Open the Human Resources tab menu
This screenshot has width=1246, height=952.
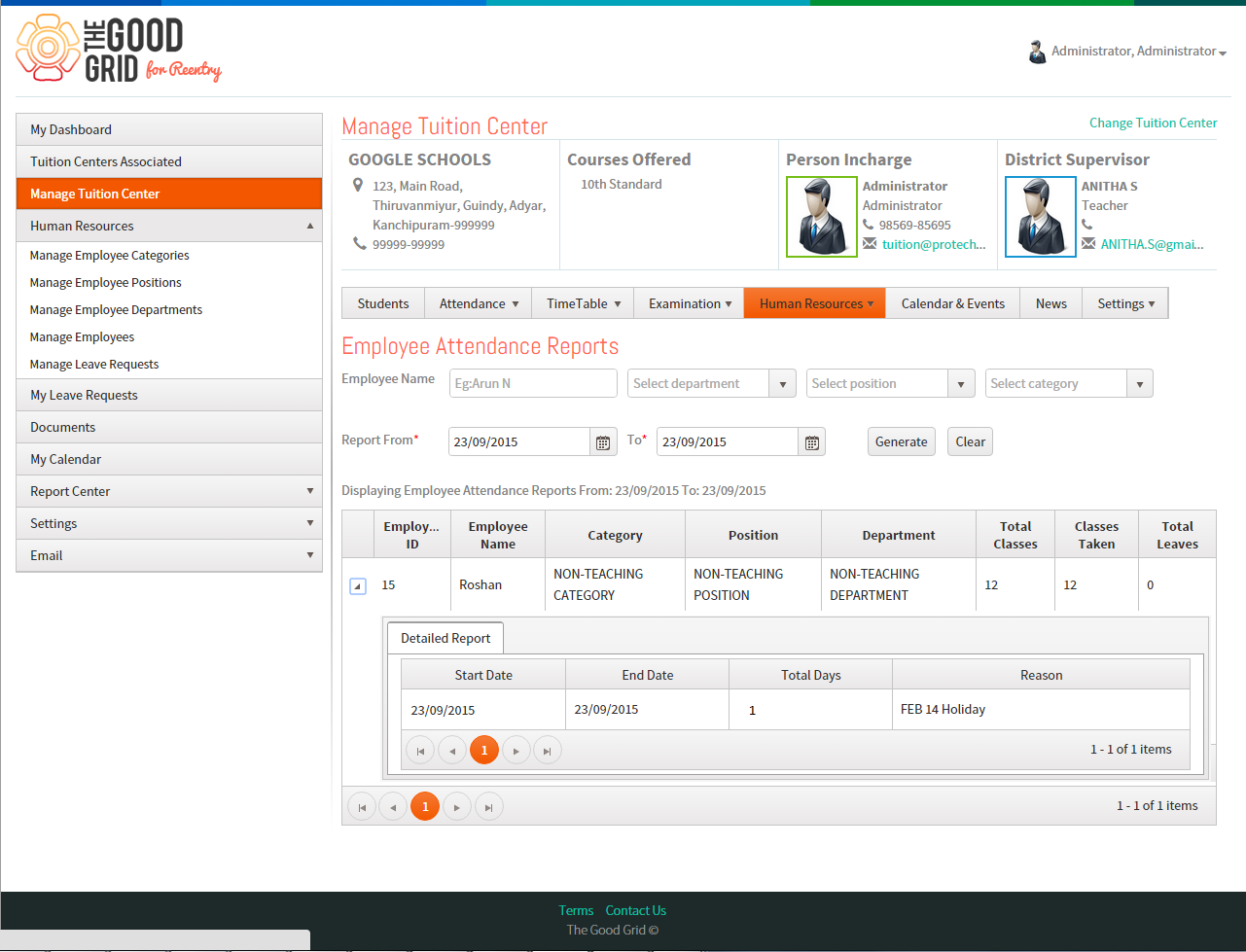coord(815,303)
